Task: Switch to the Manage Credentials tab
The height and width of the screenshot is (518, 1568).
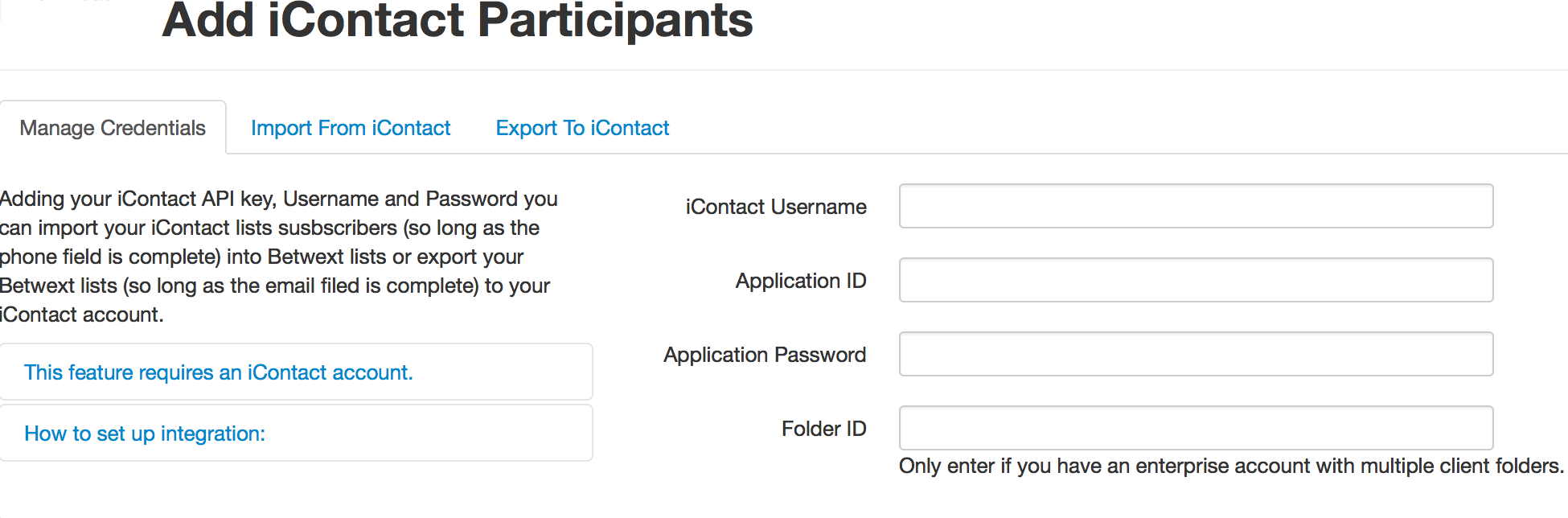Action: point(113,128)
